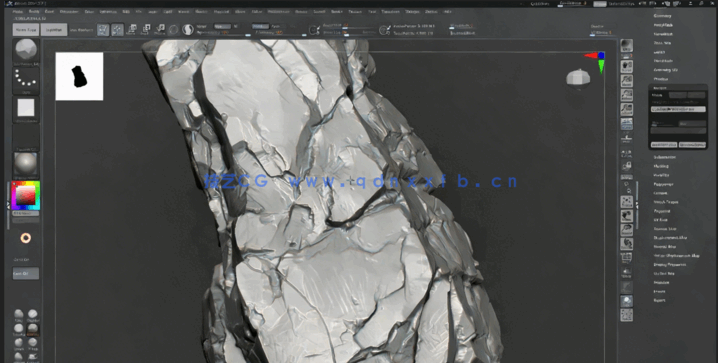Screen dimensions: 718x363
Task: Click the brush-and-circle icon beside ActivePoints
Action: (385, 30)
